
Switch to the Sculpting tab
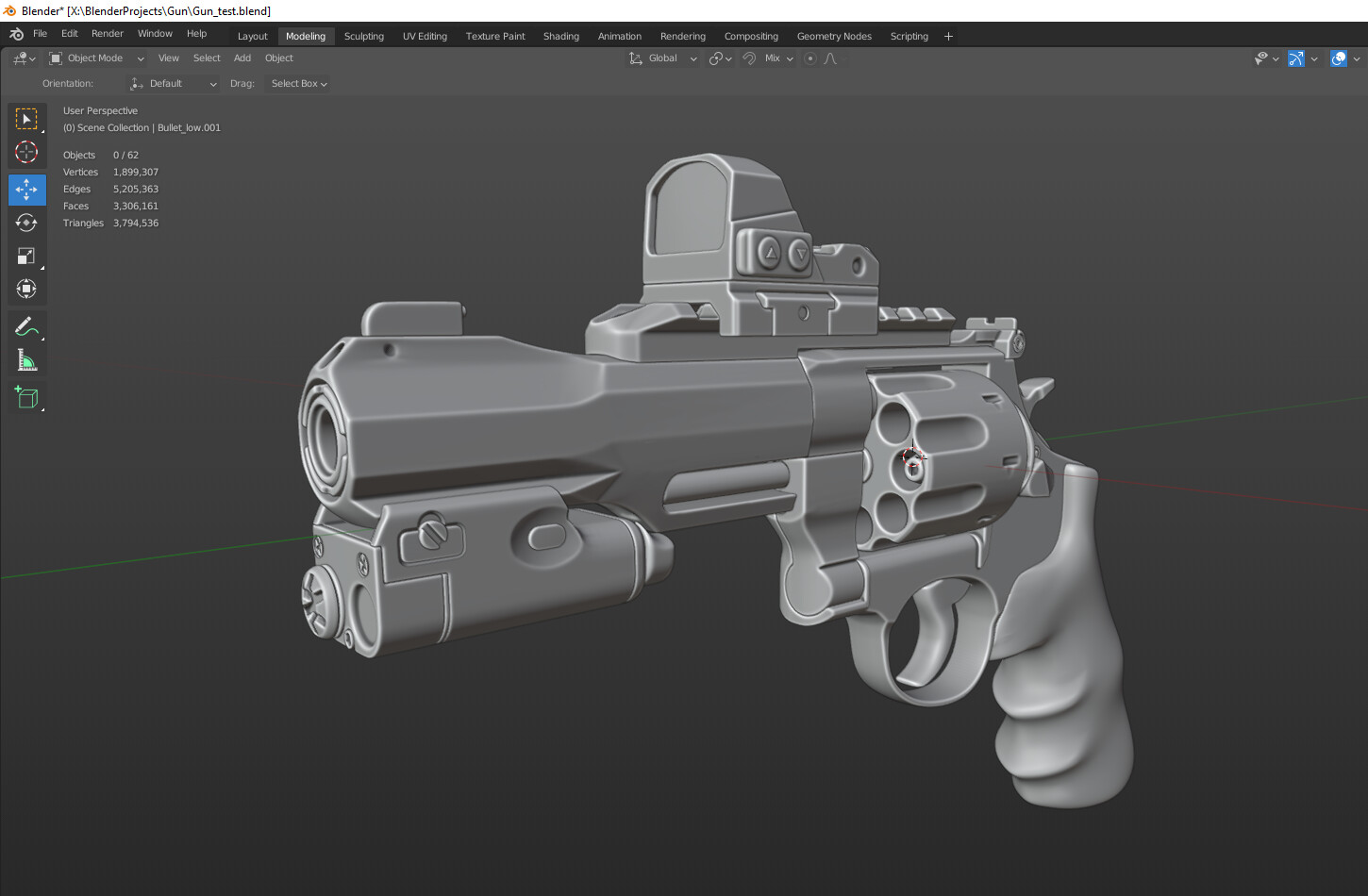tap(364, 36)
